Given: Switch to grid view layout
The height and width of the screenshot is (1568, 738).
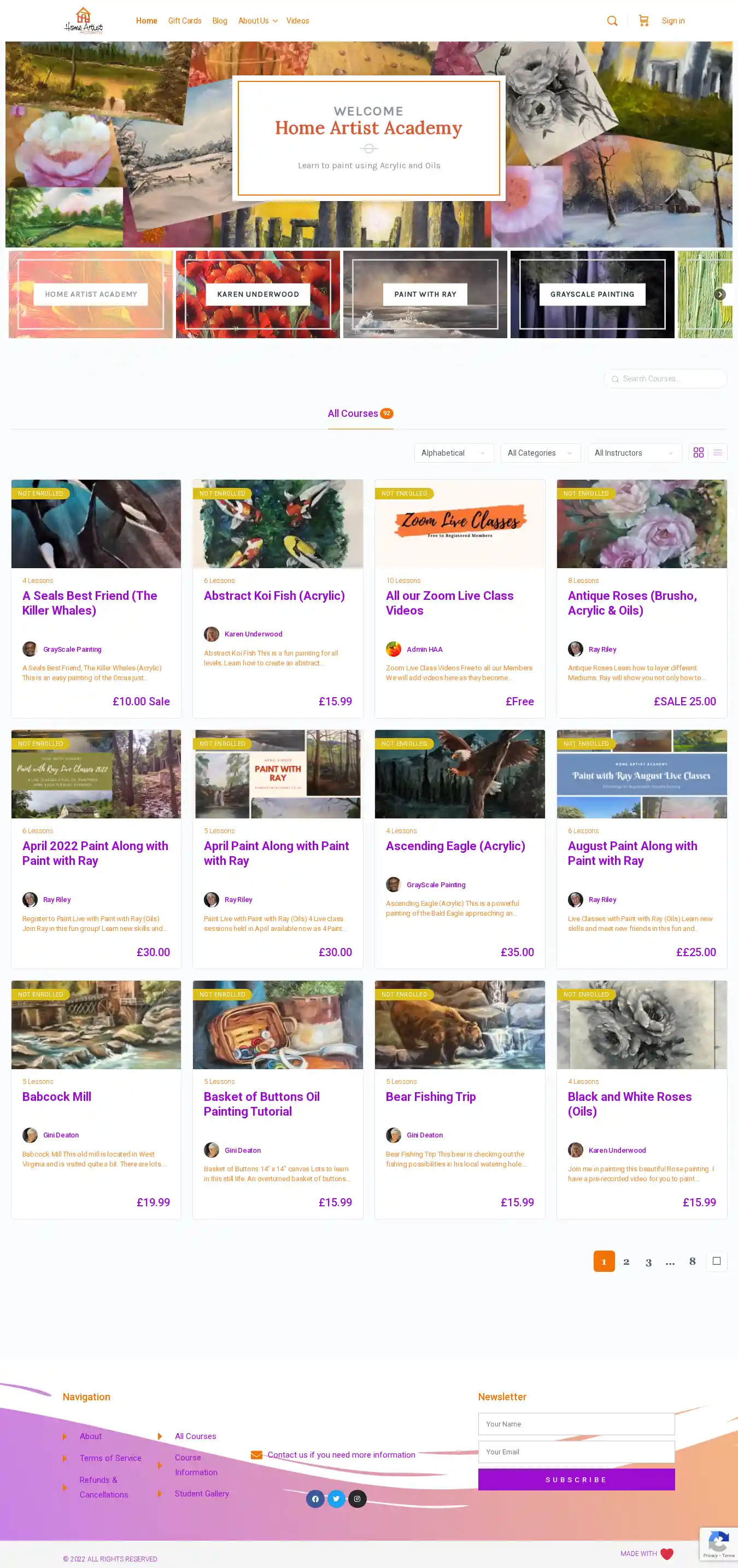Looking at the screenshot, I should coord(699,452).
